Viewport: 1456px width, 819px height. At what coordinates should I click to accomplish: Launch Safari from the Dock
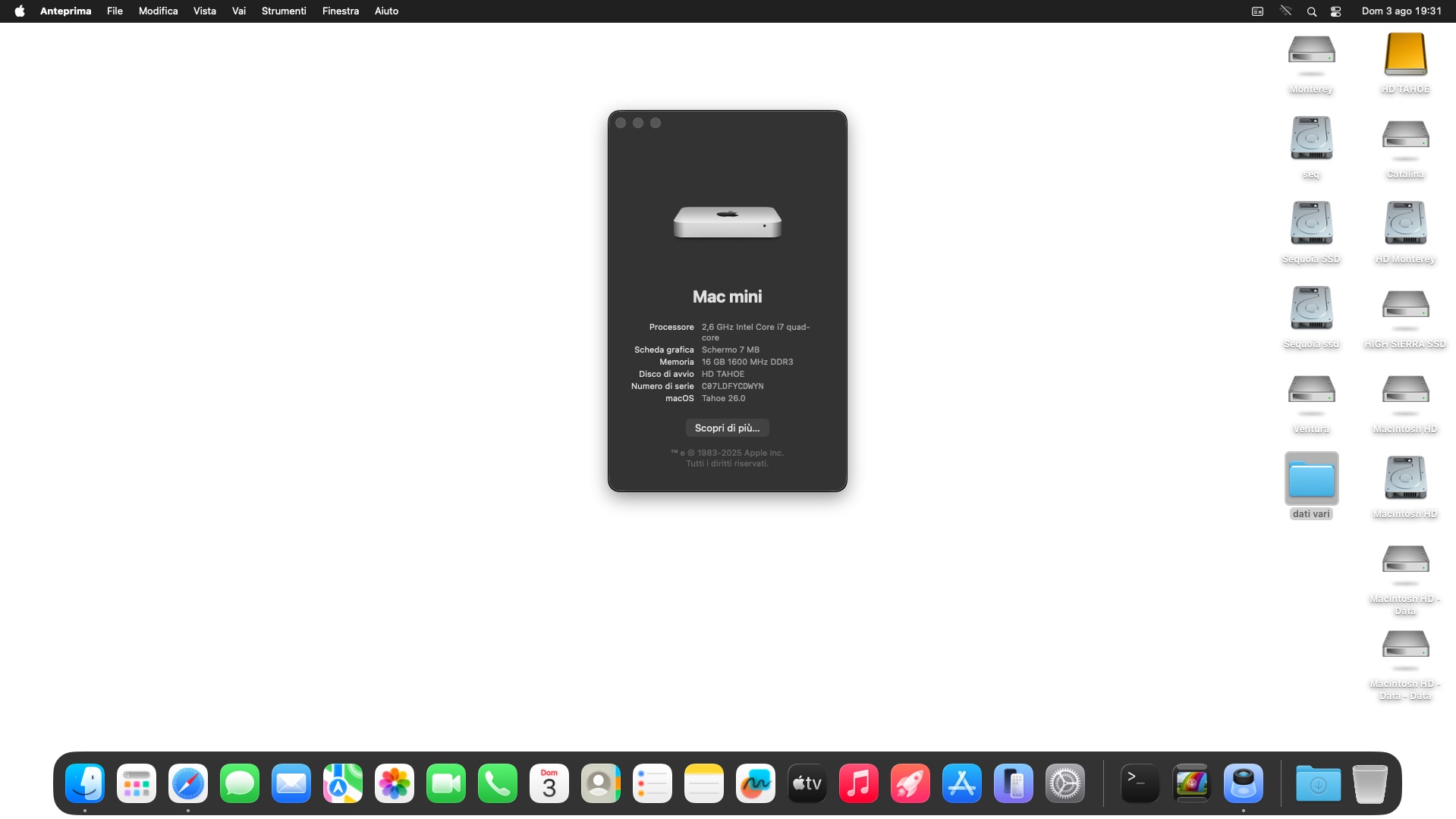click(x=188, y=783)
